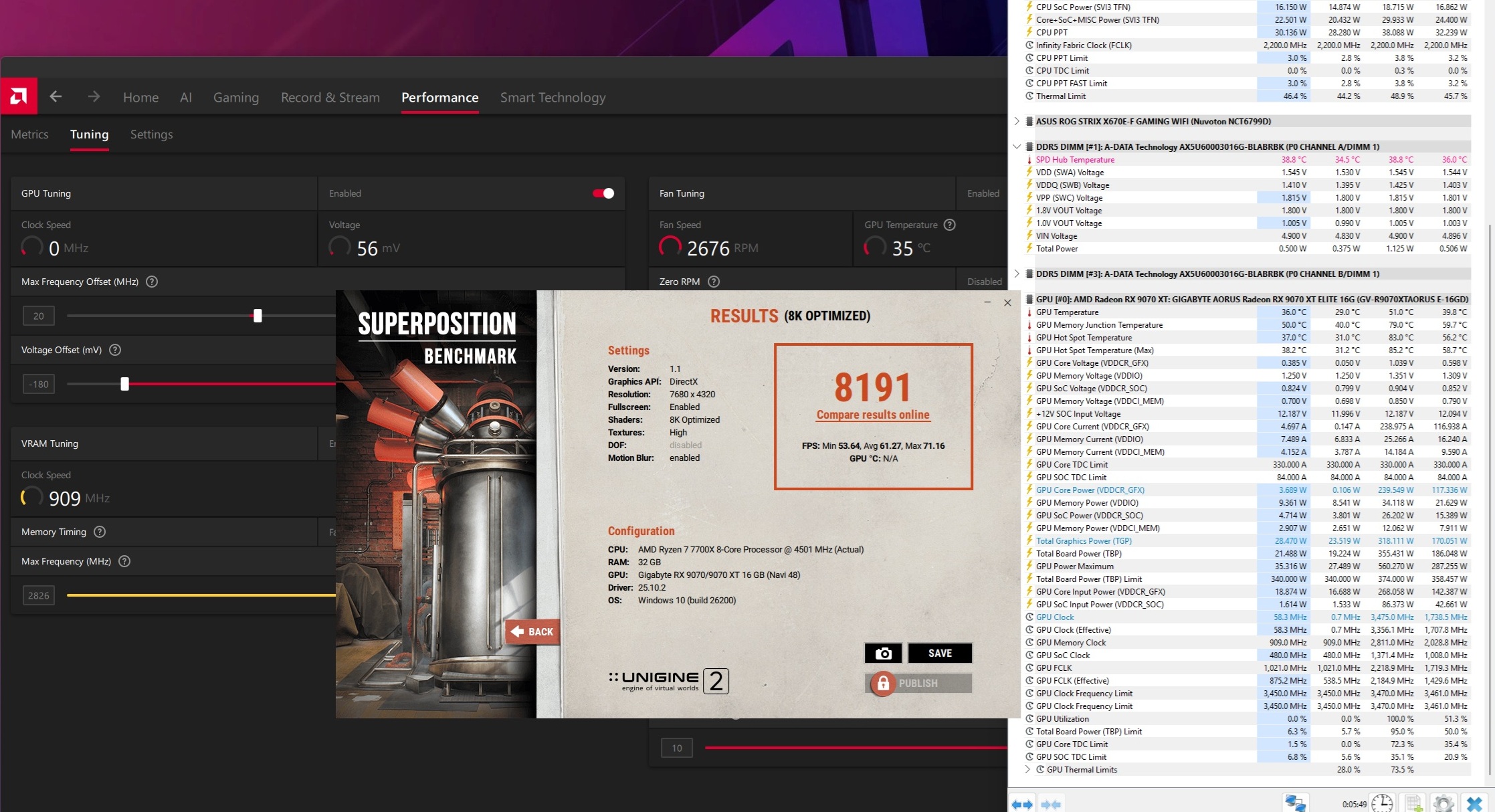The image size is (1495, 812).
Task: Toggle the GPU Tuning enabled switch
Action: coord(603,193)
